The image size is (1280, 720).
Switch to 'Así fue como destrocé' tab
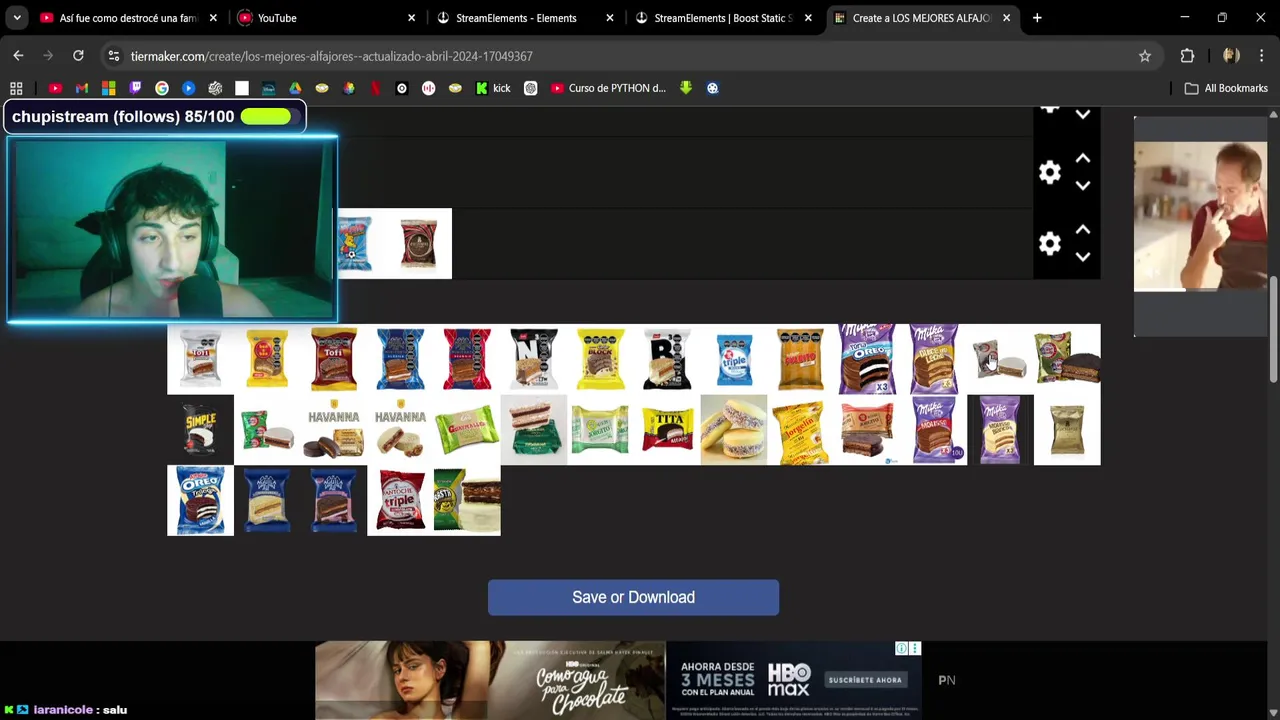click(129, 18)
